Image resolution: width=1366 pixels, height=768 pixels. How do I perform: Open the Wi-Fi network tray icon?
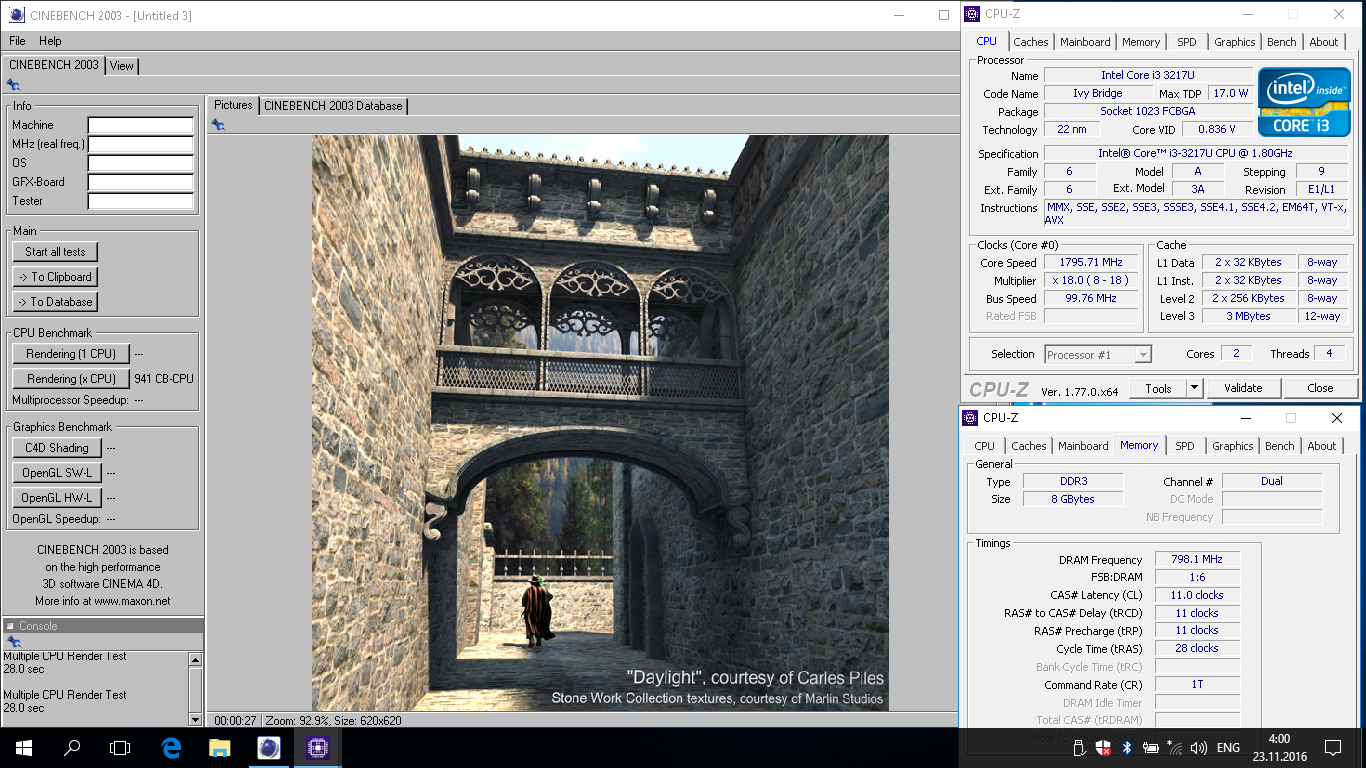[1176, 748]
